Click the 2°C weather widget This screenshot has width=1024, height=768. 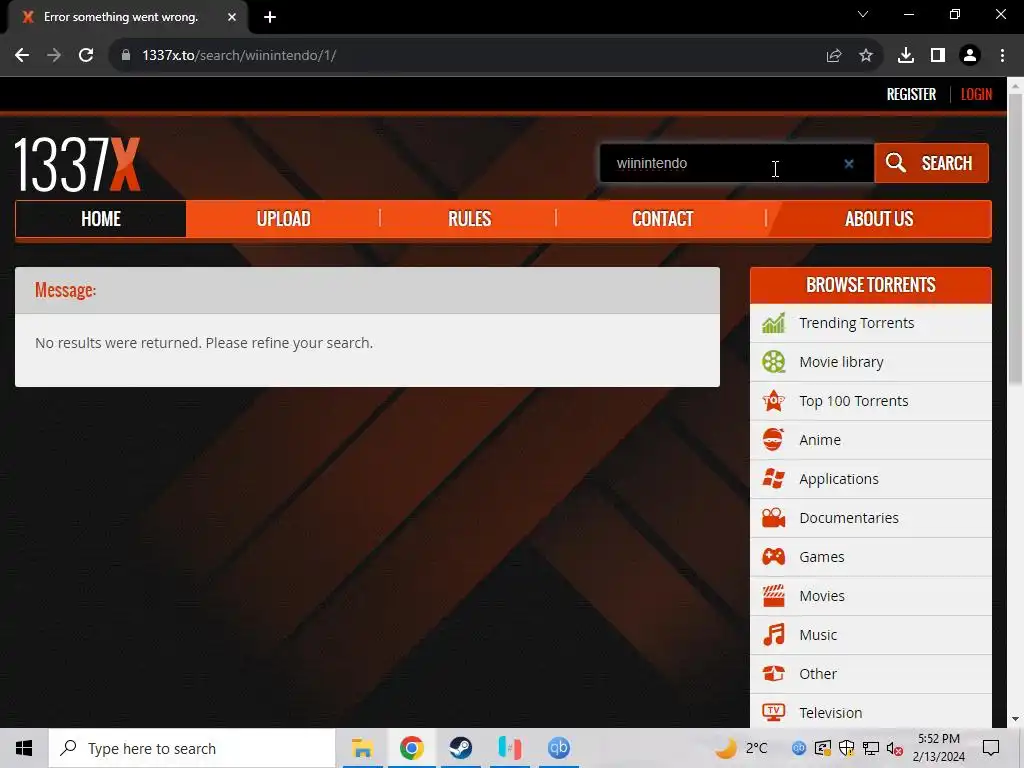click(x=741, y=748)
